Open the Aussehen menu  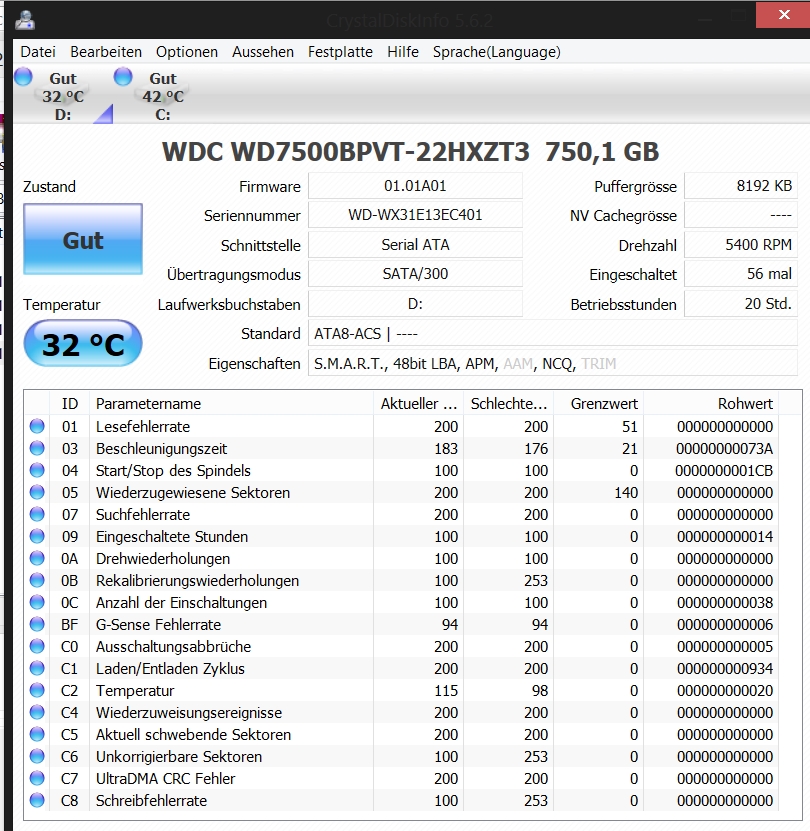263,52
